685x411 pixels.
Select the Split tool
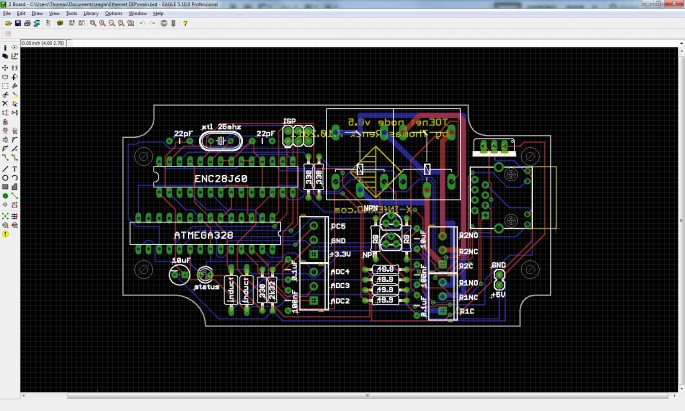pos(5,149)
